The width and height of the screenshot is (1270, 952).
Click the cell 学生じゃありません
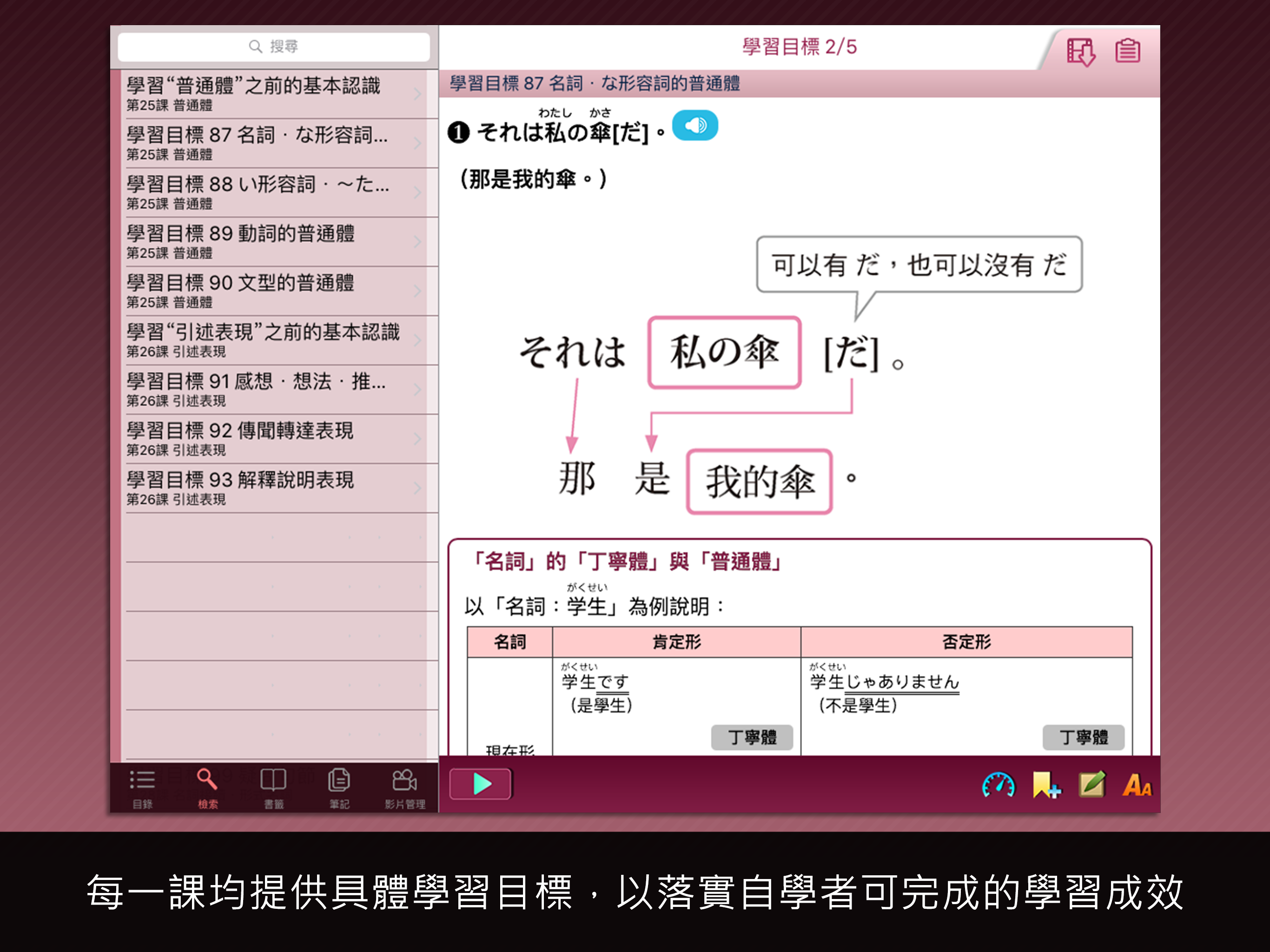(884, 681)
